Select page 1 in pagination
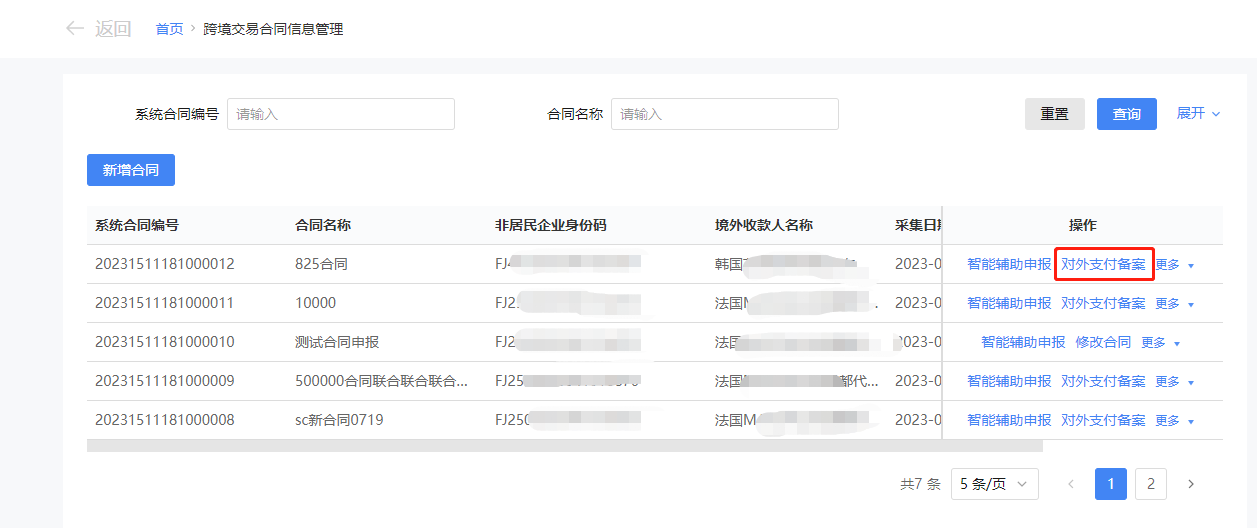Viewport: 1257px width, 528px height. click(x=1111, y=484)
